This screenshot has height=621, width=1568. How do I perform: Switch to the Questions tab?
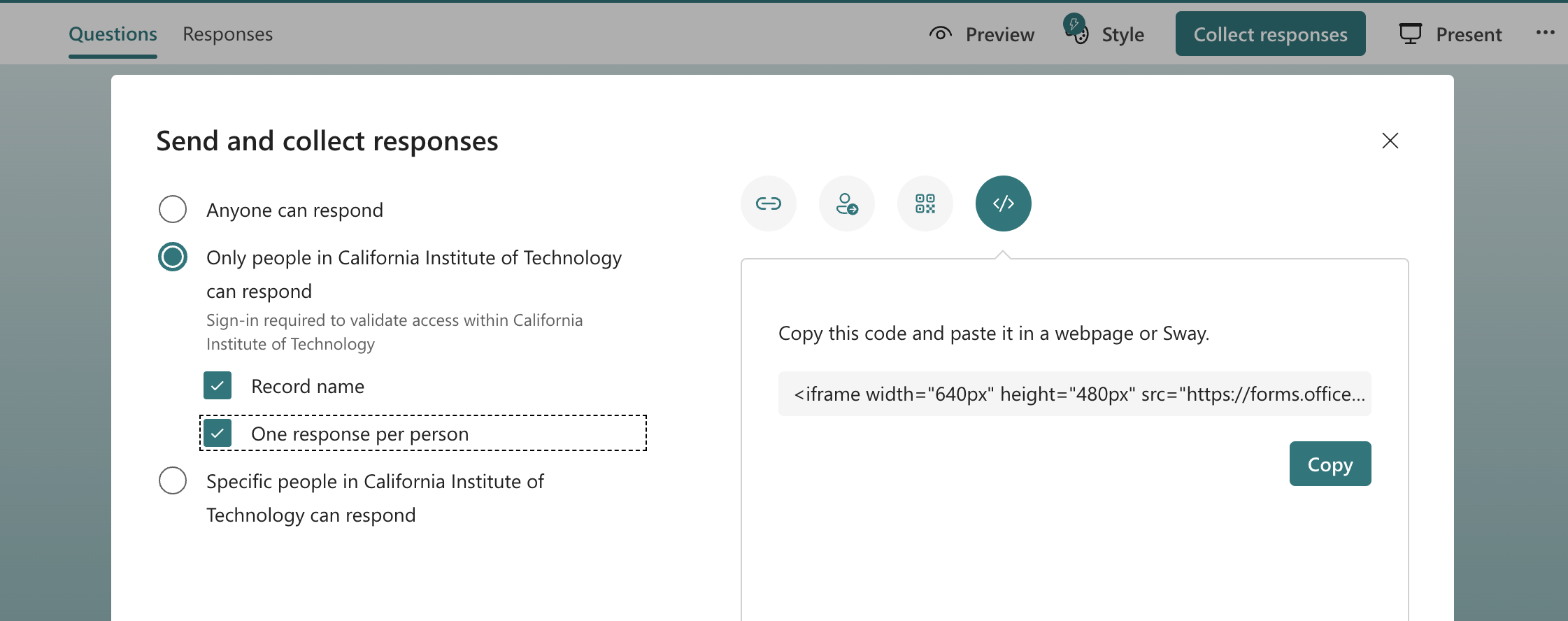(x=113, y=34)
